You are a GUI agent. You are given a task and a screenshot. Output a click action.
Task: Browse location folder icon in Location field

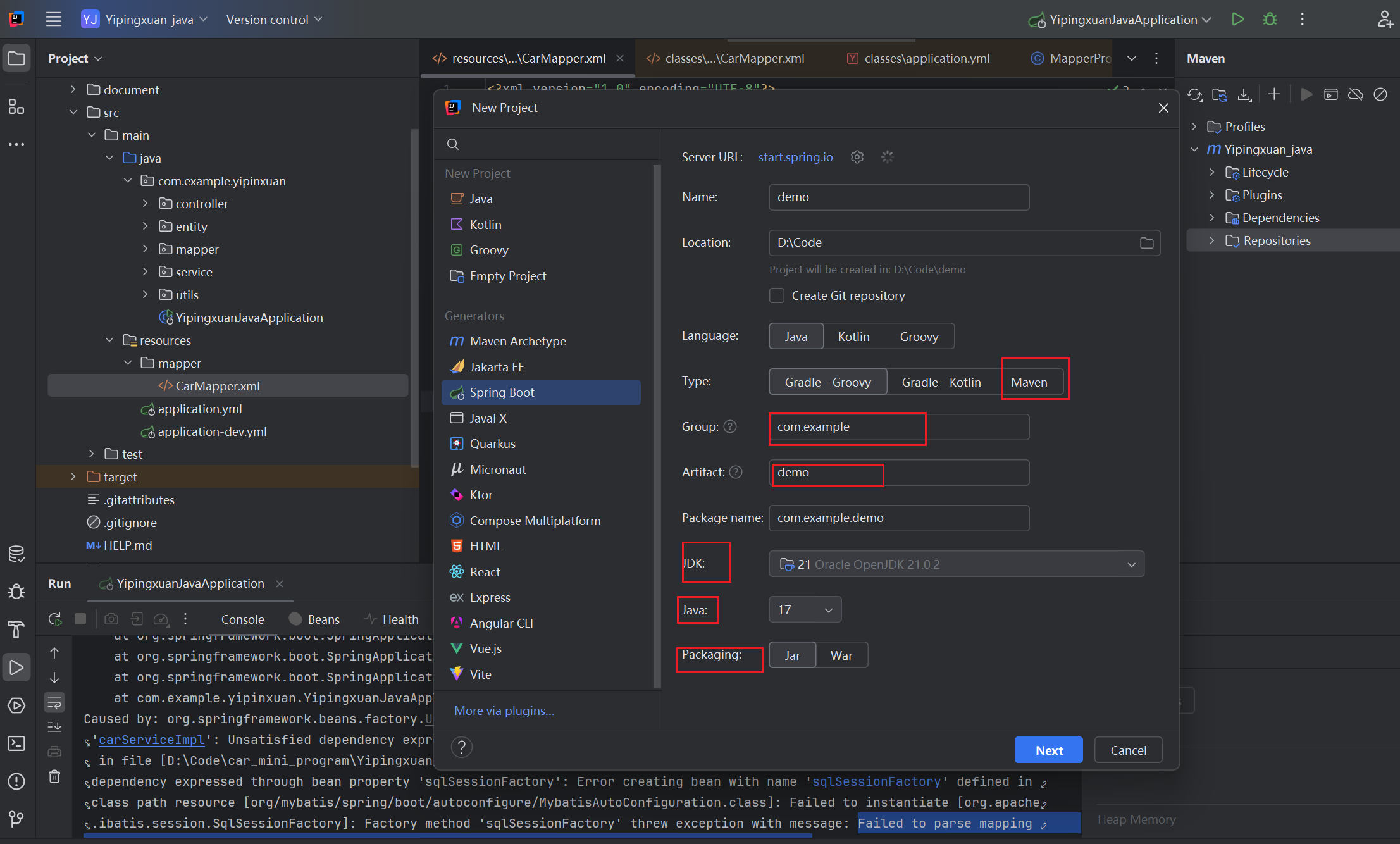[1146, 243]
